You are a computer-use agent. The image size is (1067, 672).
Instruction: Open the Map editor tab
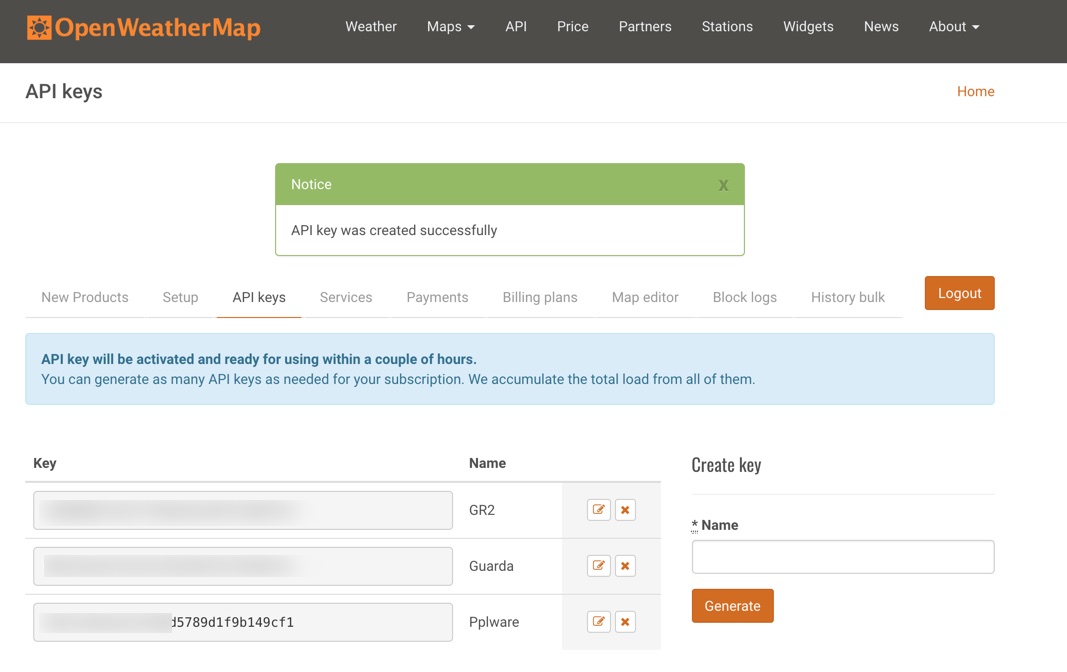click(645, 297)
